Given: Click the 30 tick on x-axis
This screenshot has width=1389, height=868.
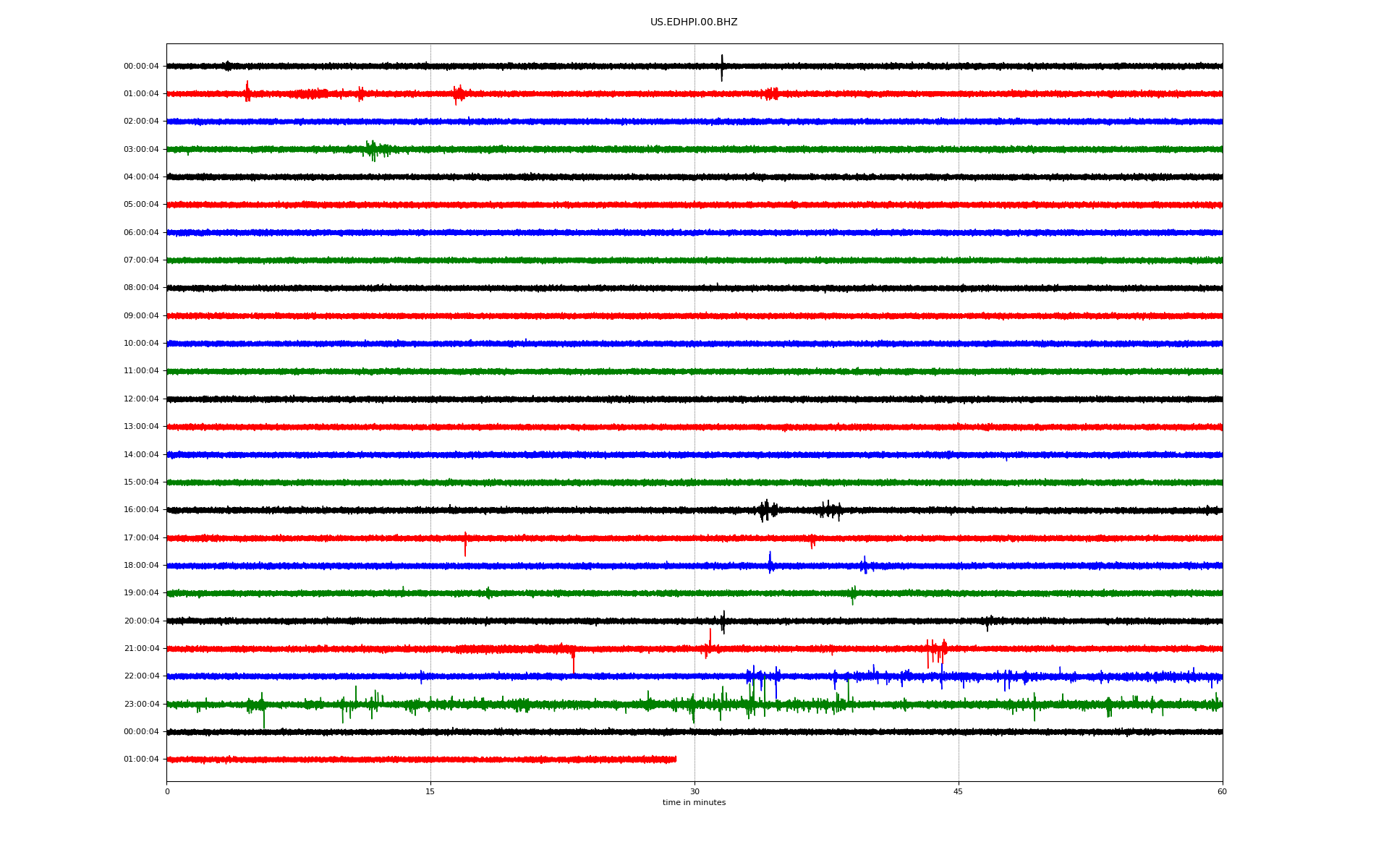Looking at the screenshot, I should (694, 791).
